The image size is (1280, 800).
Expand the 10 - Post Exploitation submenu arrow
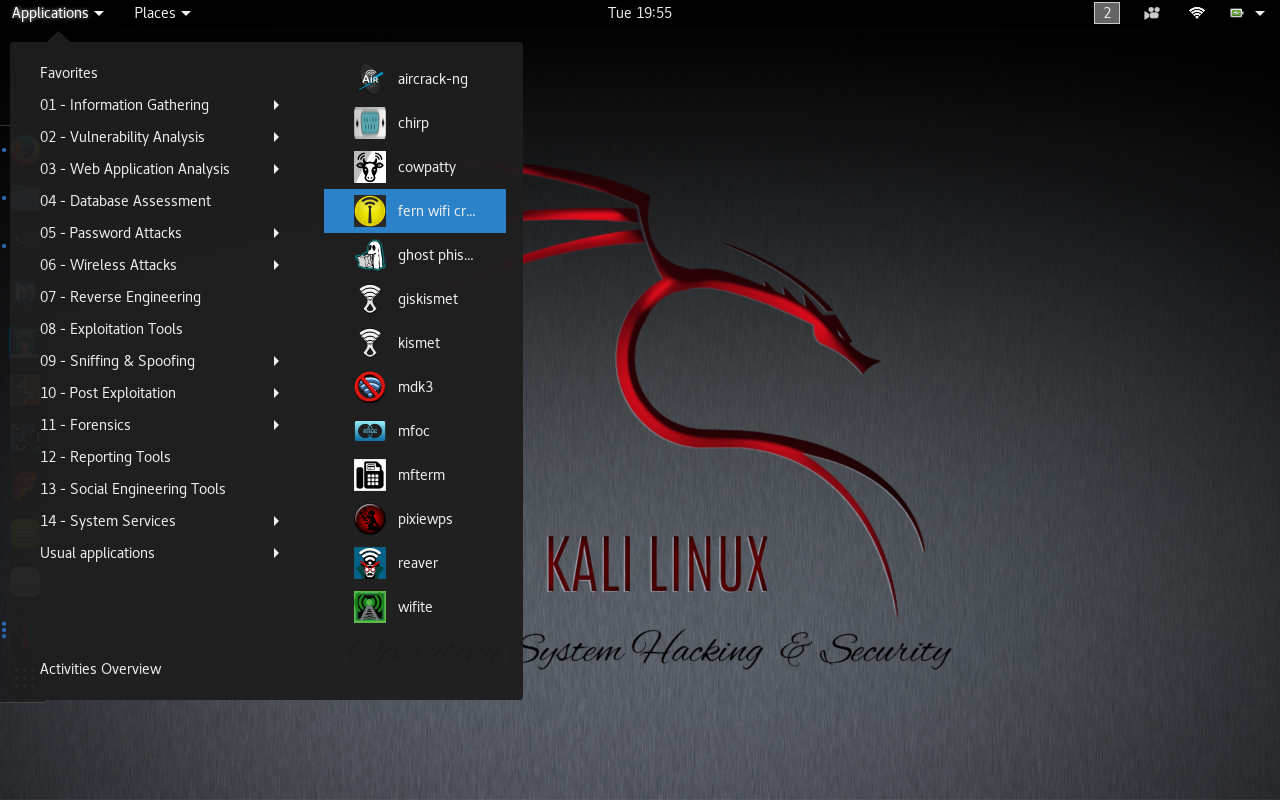coord(276,393)
